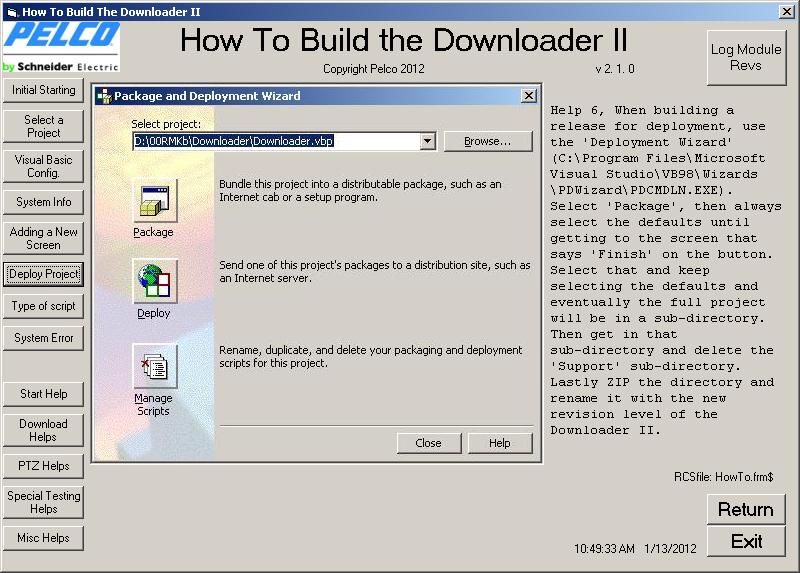Close the How To Build window
The height and width of the screenshot is (573, 800).
786,11
